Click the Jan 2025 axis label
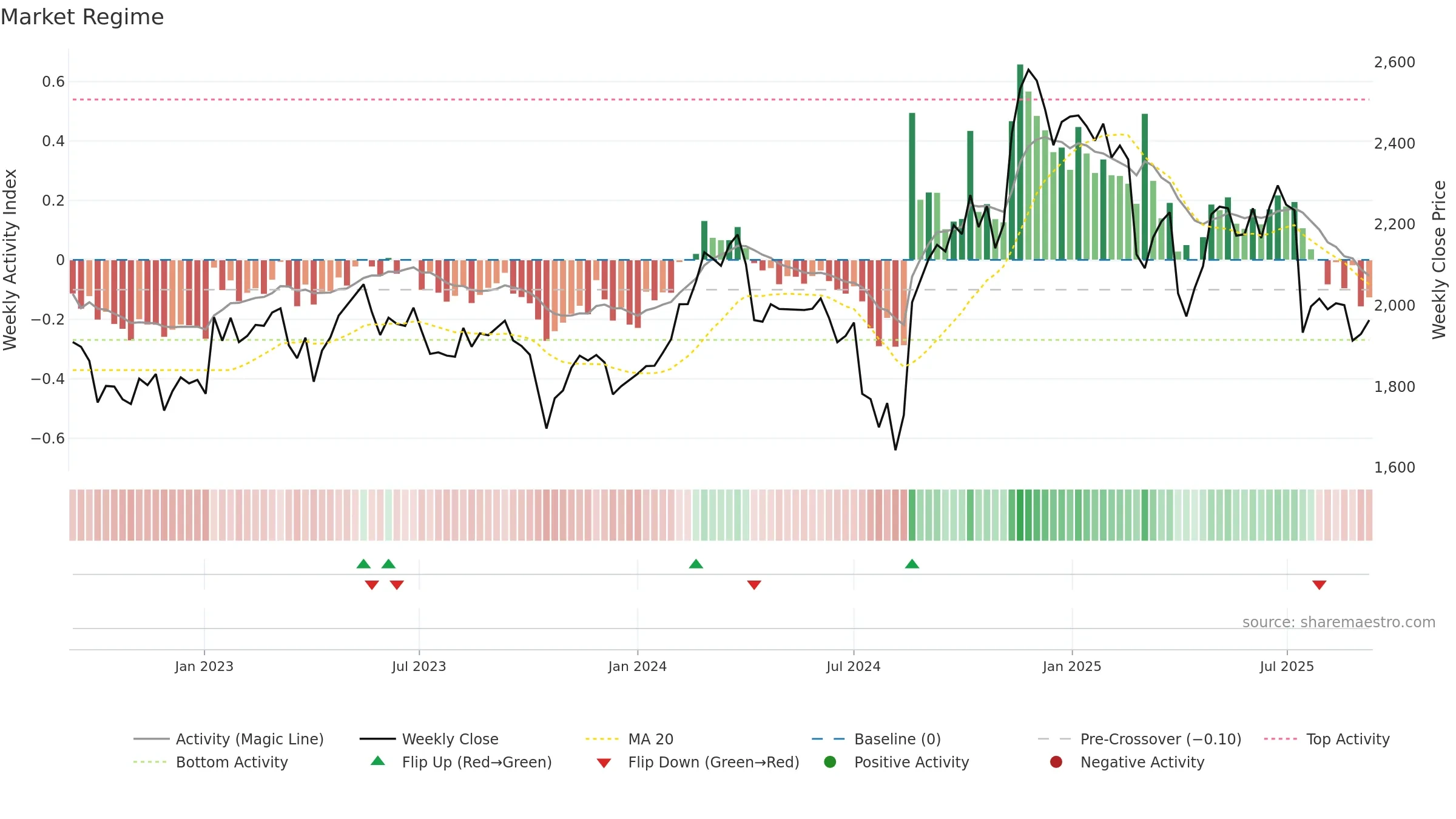Screen dimensions: 1456x819 (1071, 666)
